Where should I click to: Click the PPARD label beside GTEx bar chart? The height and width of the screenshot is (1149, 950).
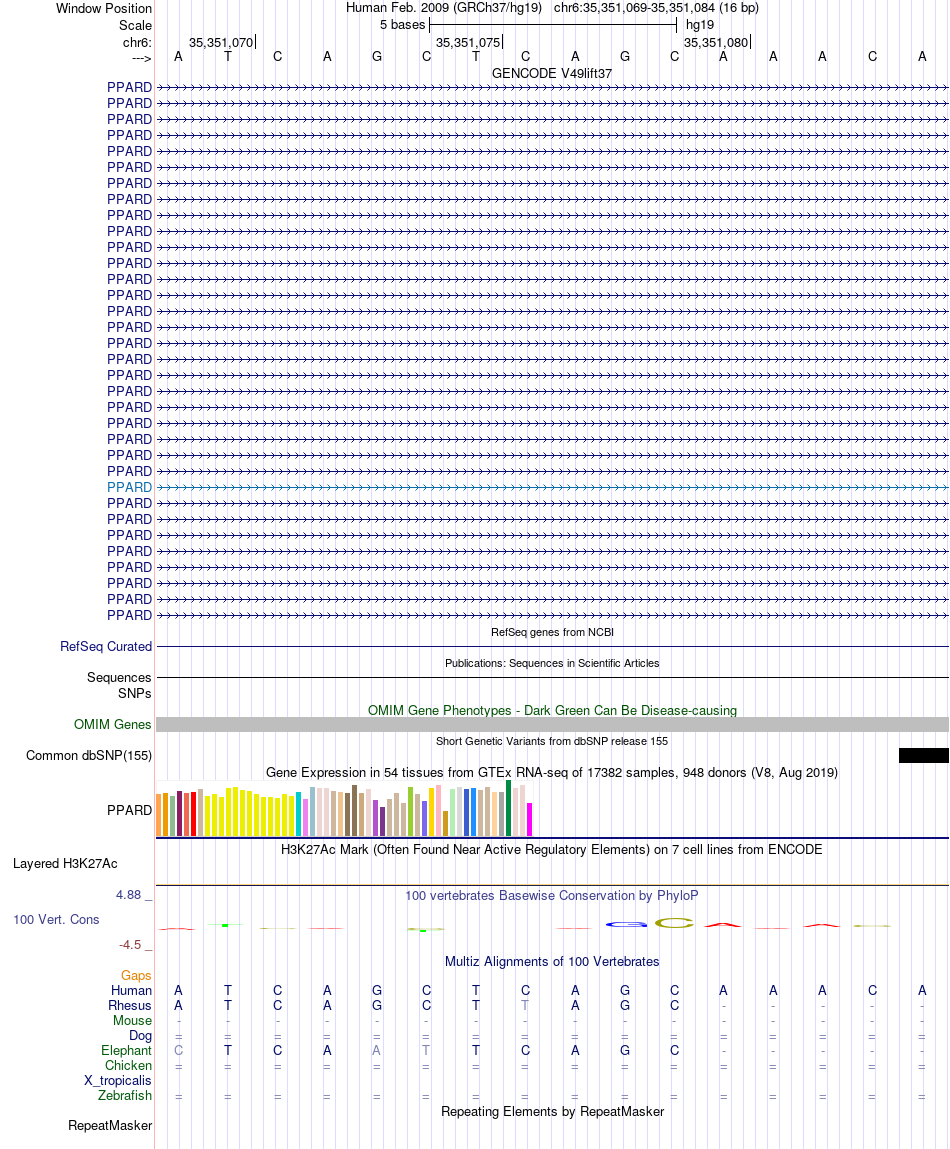point(129,810)
